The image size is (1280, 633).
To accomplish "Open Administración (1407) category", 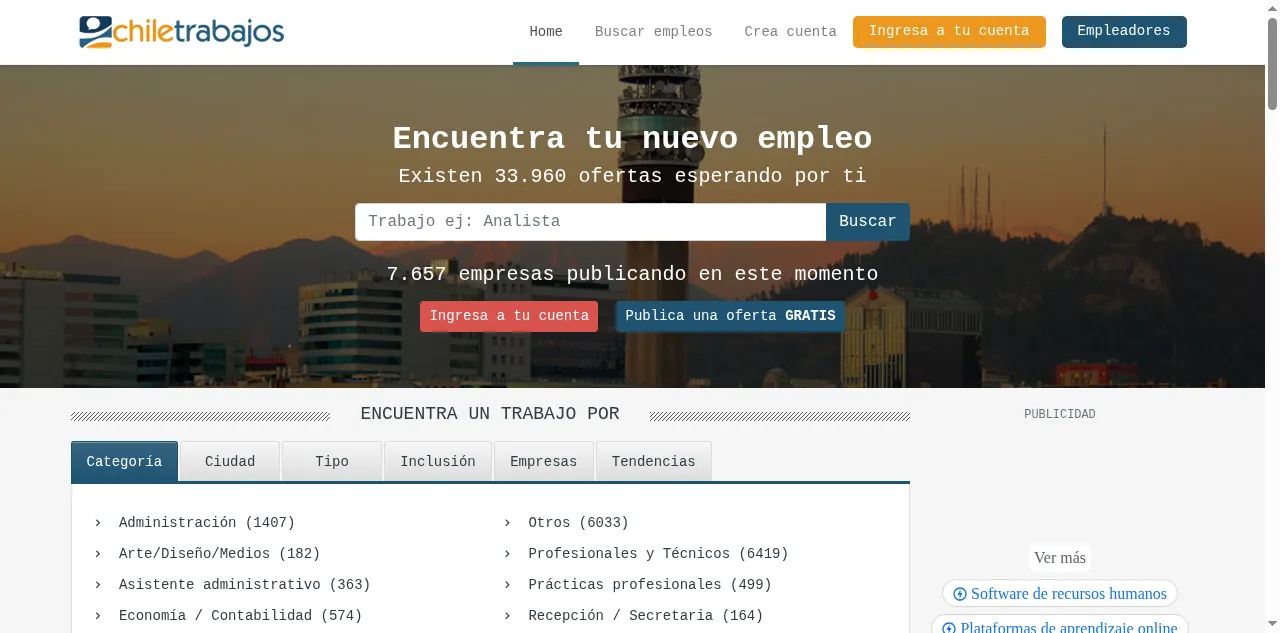I will 207,523.
